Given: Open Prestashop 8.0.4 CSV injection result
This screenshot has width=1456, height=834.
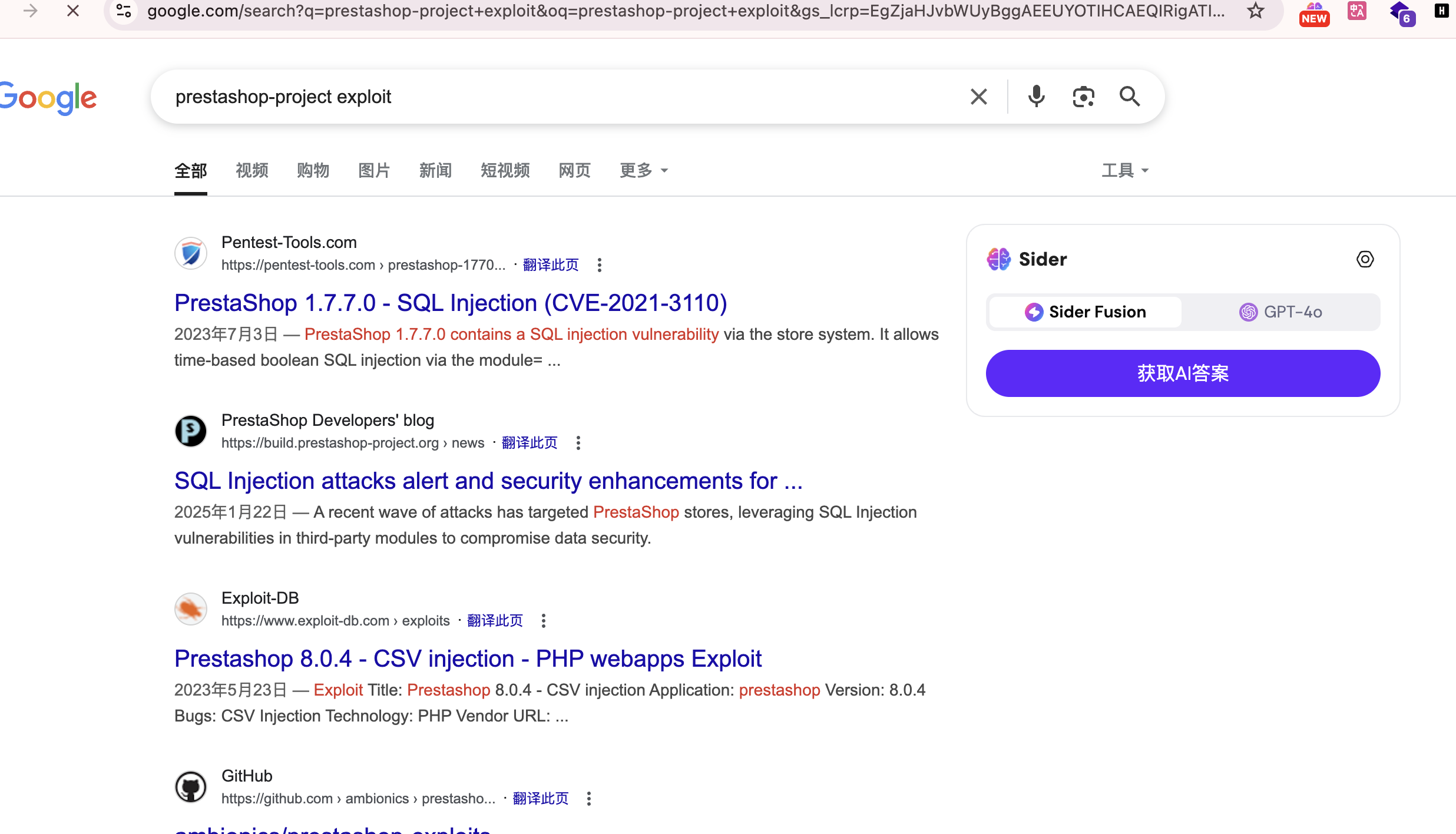Looking at the screenshot, I should pos(468,659).
